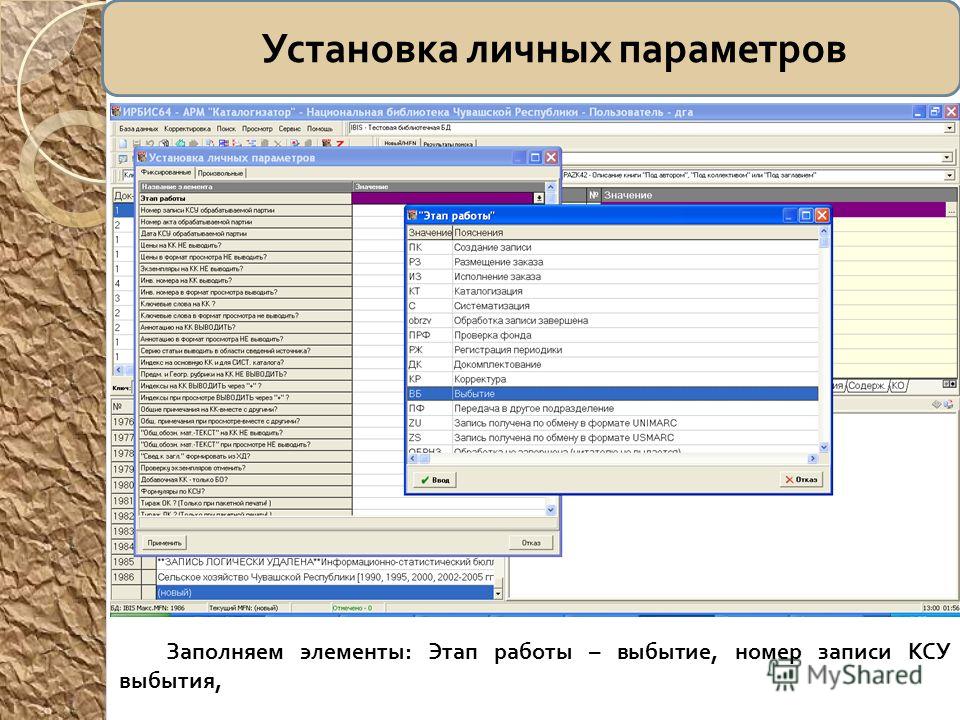Click the Ввод button

click(435, 480)
